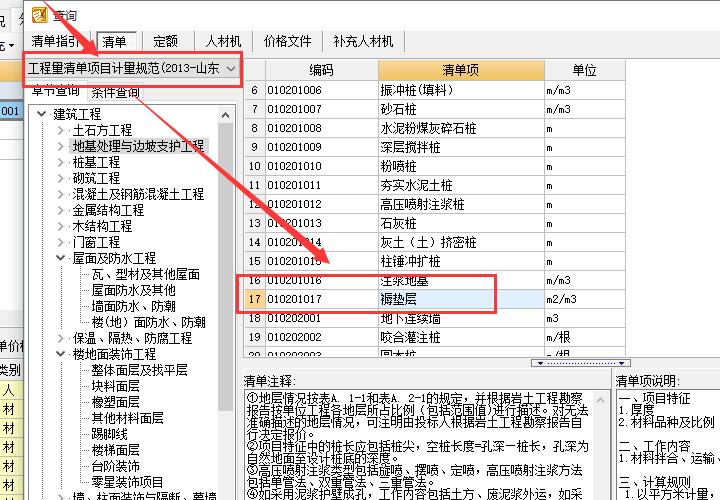
Task: Select row 石灰桩
Action: click(x=434, y=224)
